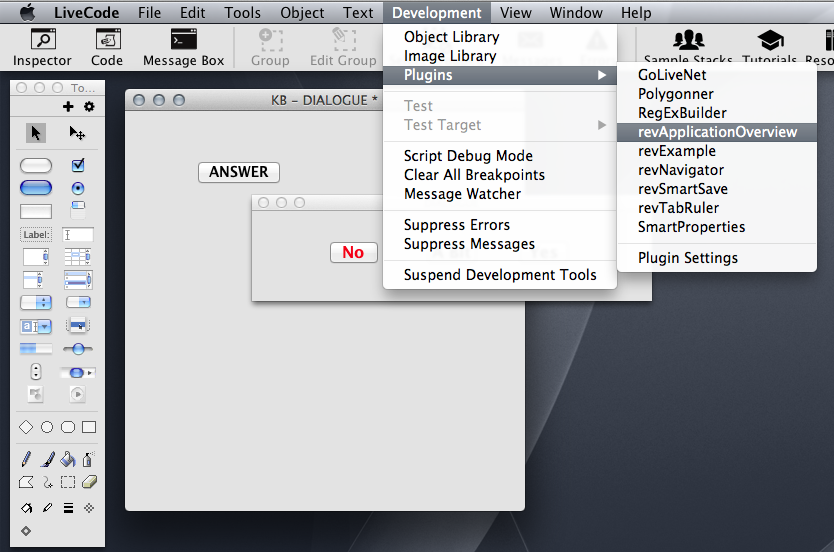Select the rectangle graphic tool

[x=89, y=427]
